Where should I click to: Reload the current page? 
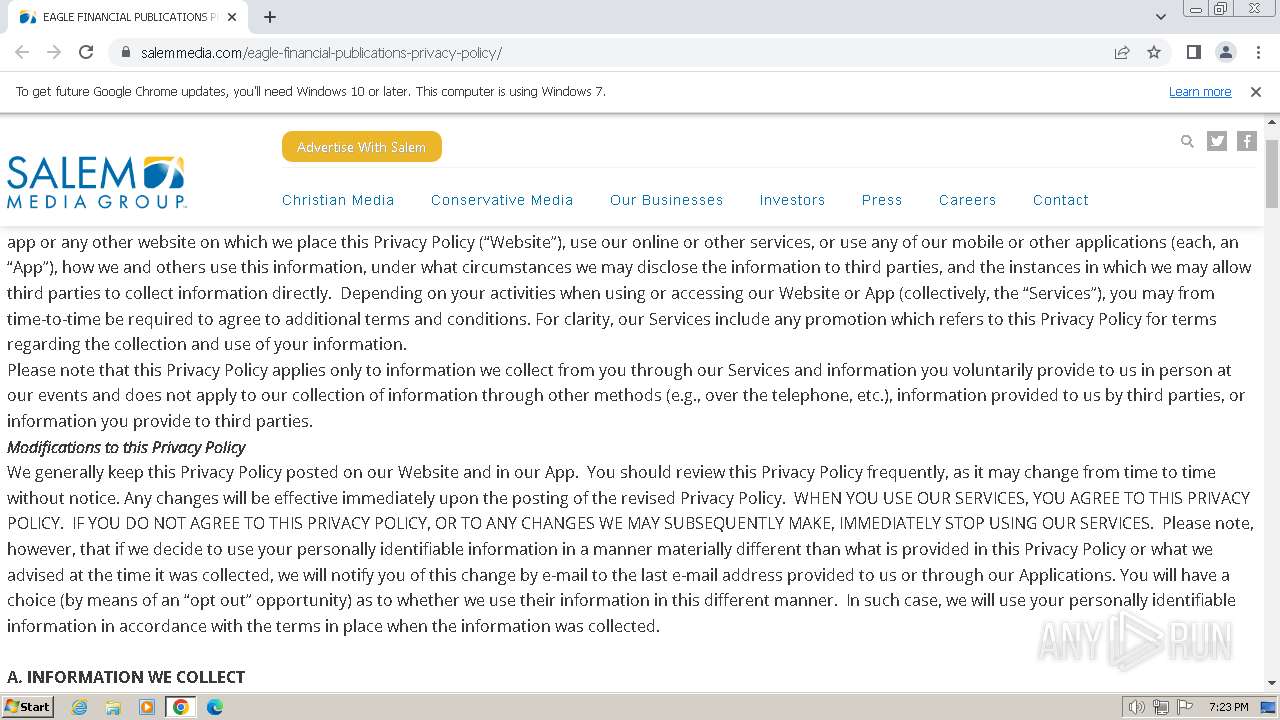(86, 52)
